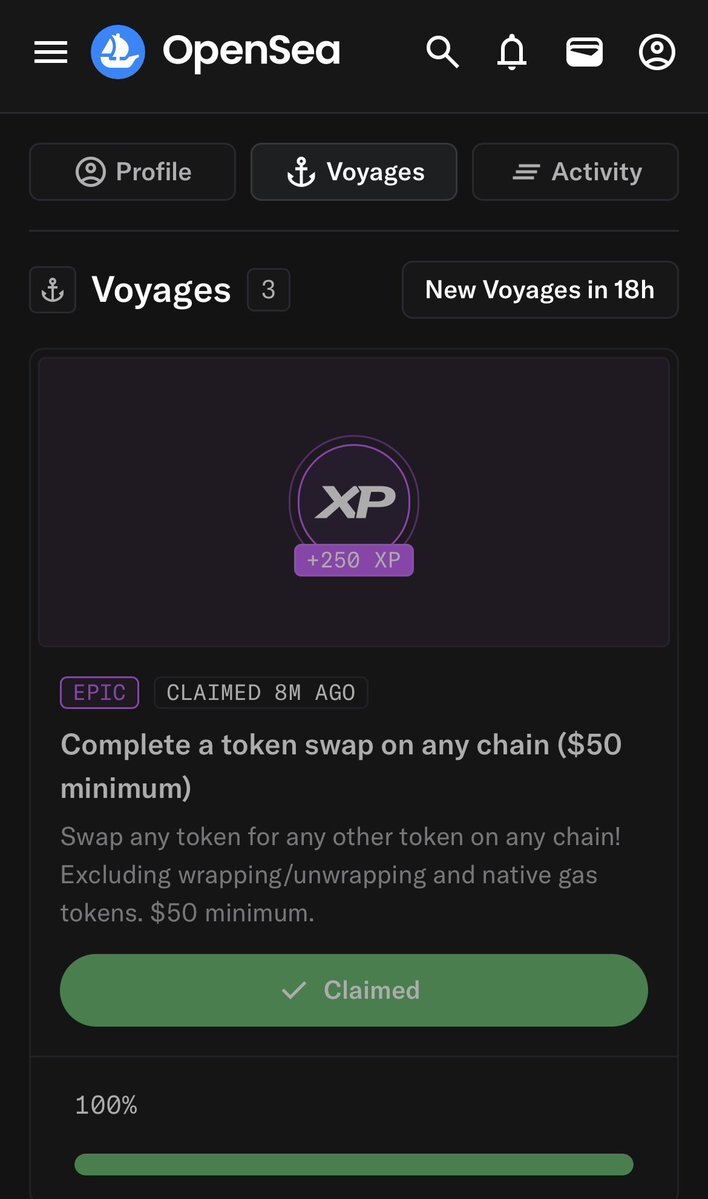This screenshot has width=708, height=1199.
Task: Click the CLAIMED 8M AGO label
Action: pos(261,693)
